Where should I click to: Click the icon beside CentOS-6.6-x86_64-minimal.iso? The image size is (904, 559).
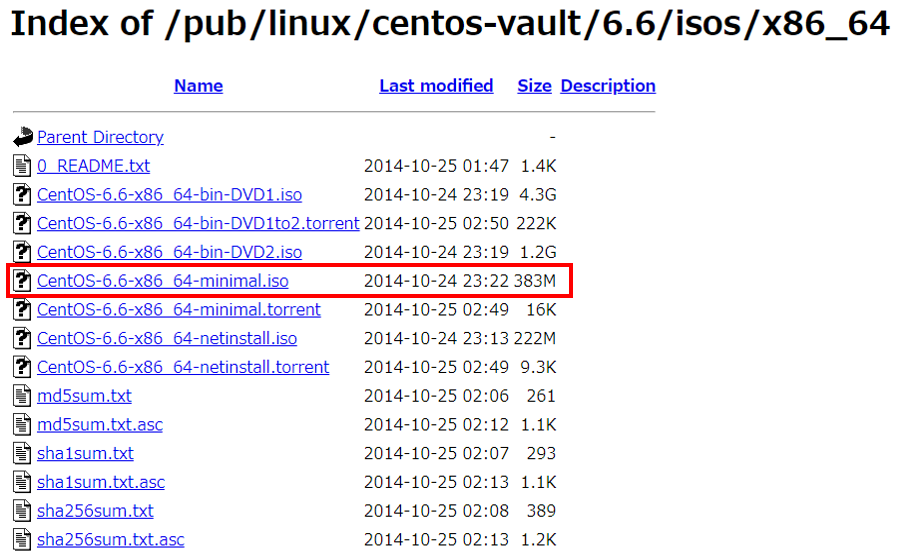[x=22, y=281]
